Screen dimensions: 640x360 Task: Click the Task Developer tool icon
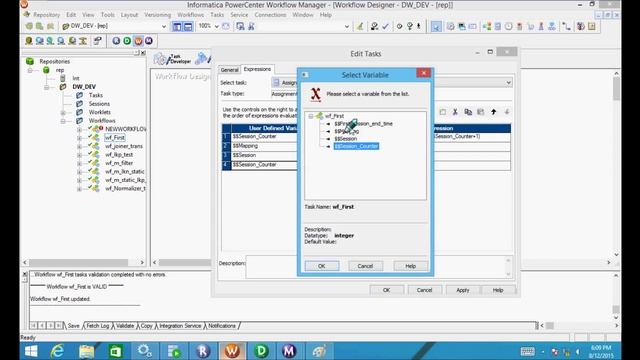[x=172, y=59]
